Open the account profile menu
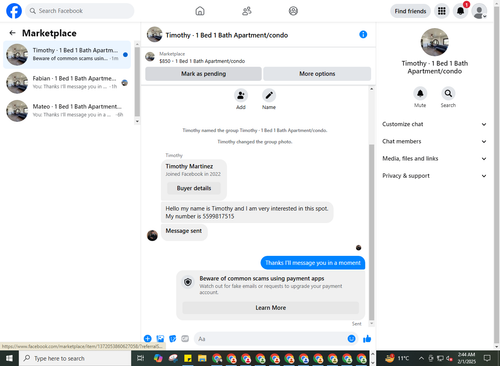 [479, 11]
